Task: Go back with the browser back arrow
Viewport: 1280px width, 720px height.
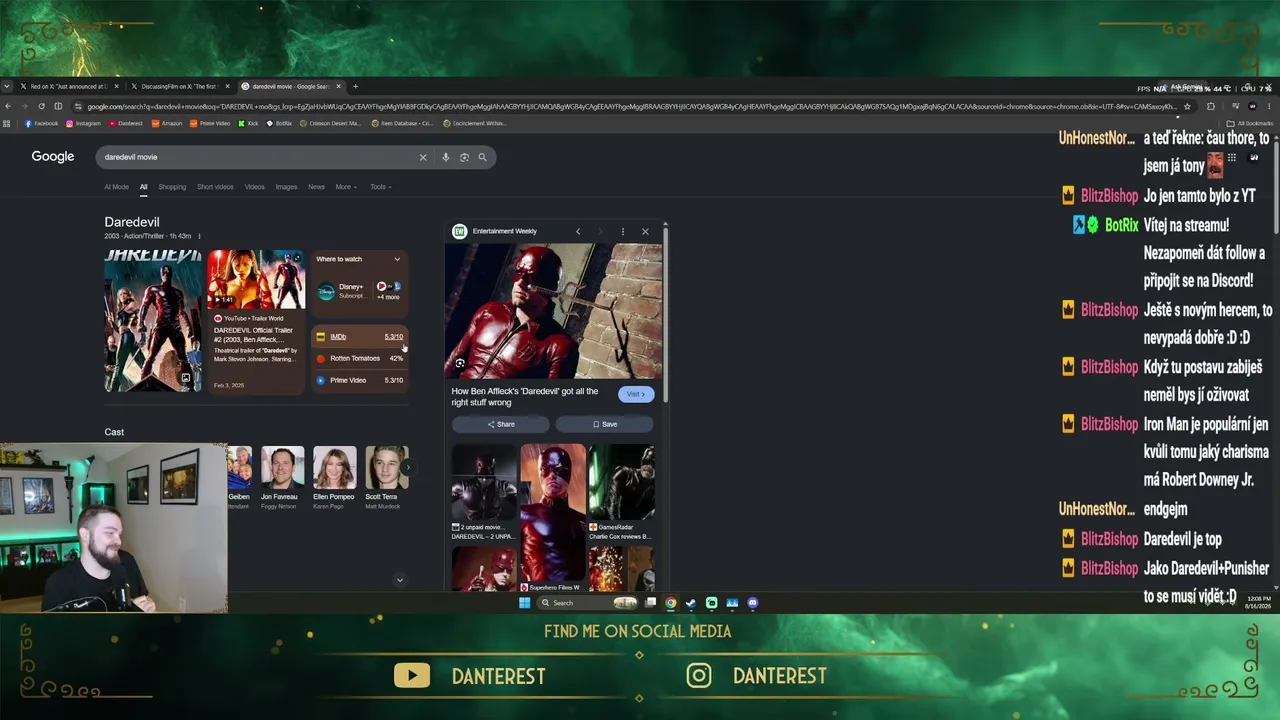Action: coord(8,106)
